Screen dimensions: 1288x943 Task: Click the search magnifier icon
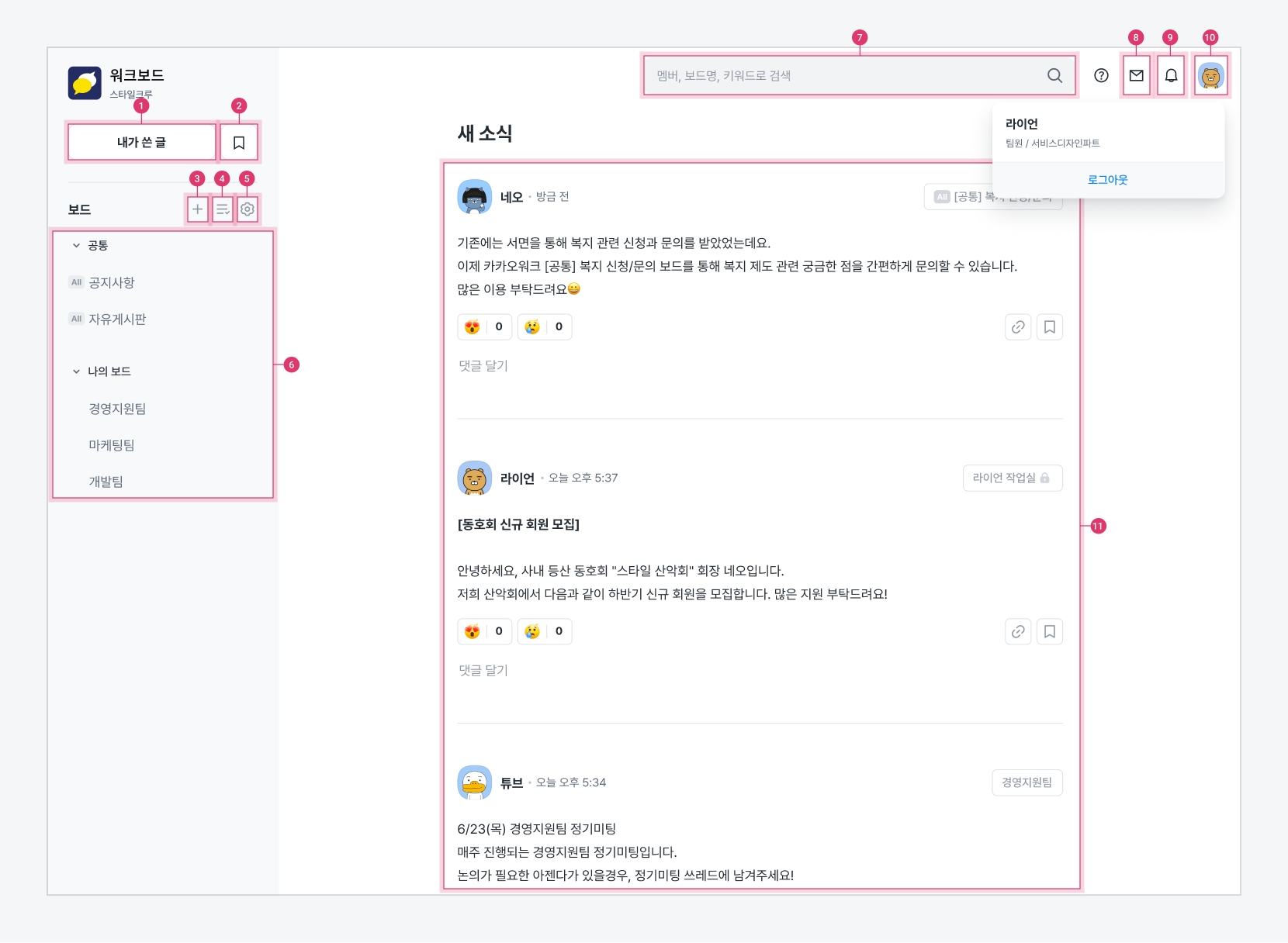point(1054,76)
